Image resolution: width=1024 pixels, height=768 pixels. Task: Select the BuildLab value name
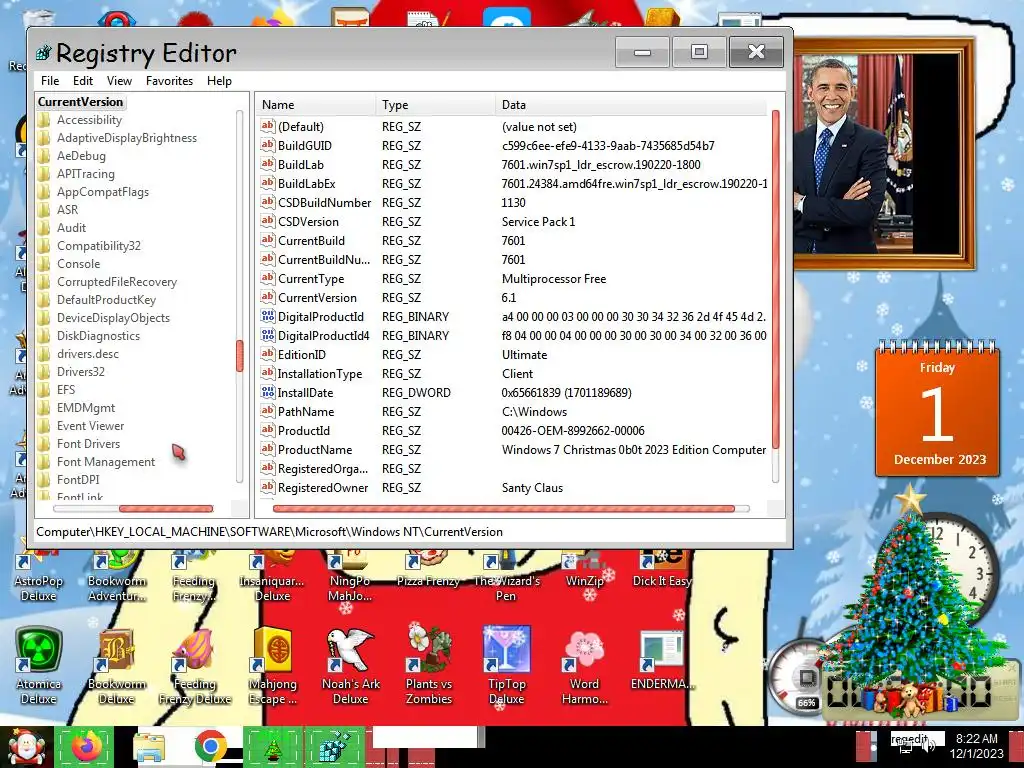pos(300,165)
